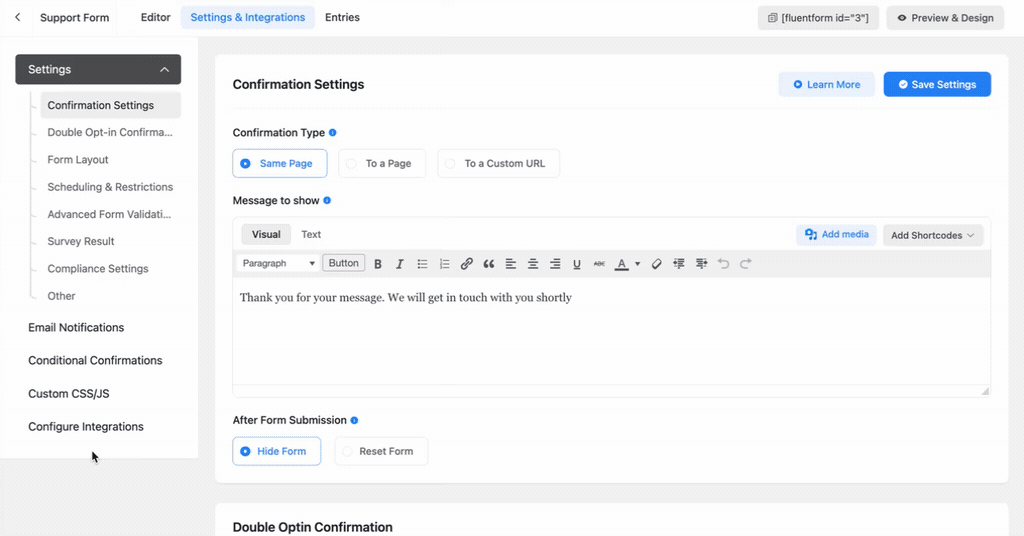The width and height of the screenshot is (1024, 536).
Task: Align text left
Action: (511, 264)
